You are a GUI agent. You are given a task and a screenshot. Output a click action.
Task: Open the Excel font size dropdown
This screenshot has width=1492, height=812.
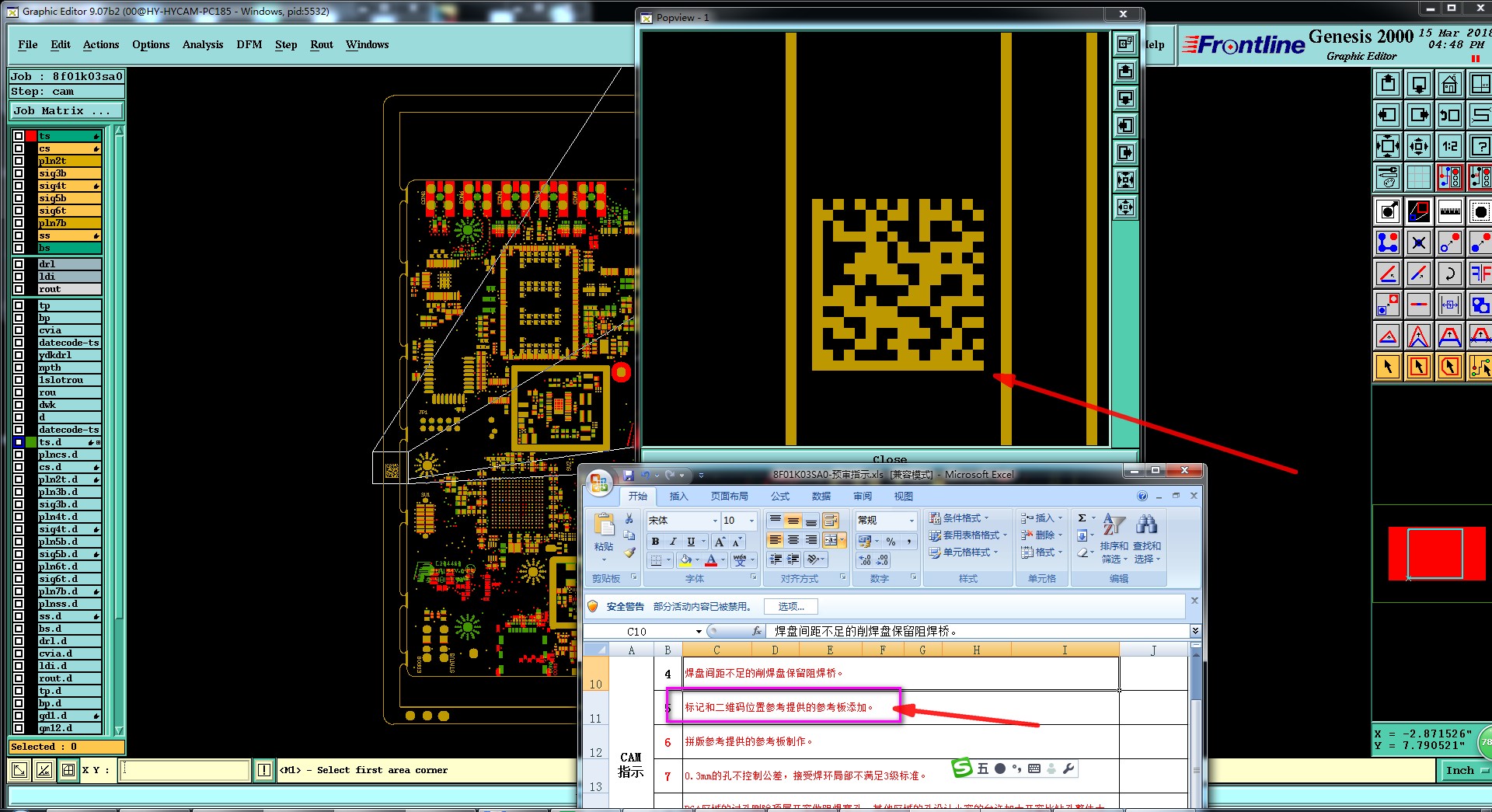click(751, 521)
